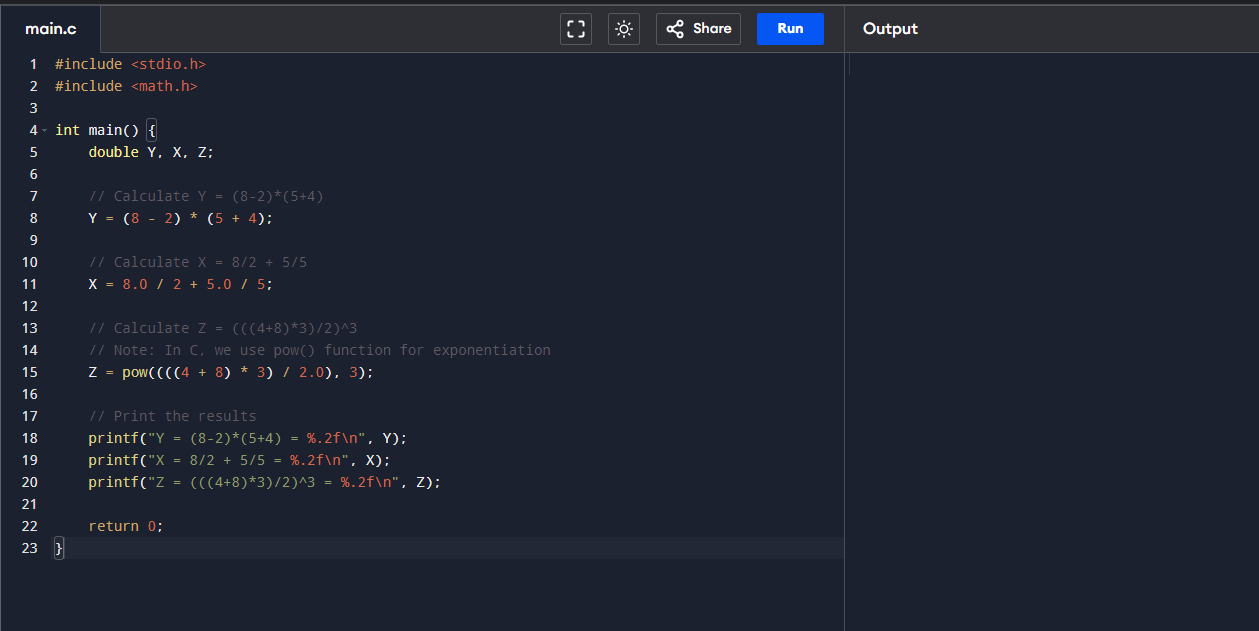Click the printf statement that prints Y
Screen dimensions: 1259x631
tap(247, 438)
